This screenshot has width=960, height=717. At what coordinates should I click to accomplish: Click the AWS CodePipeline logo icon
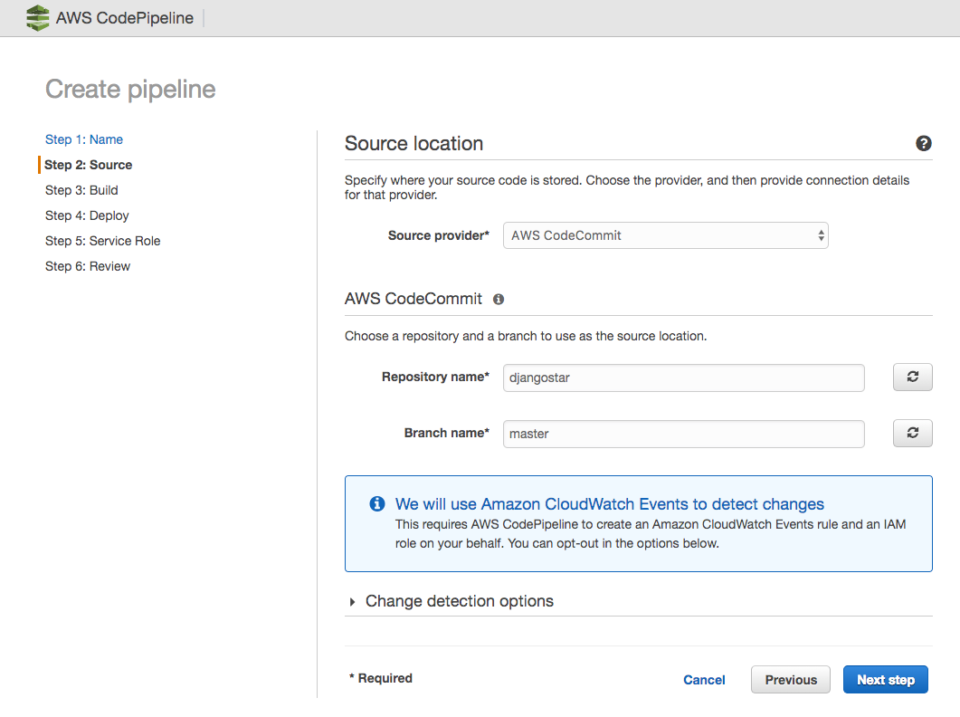37,18
